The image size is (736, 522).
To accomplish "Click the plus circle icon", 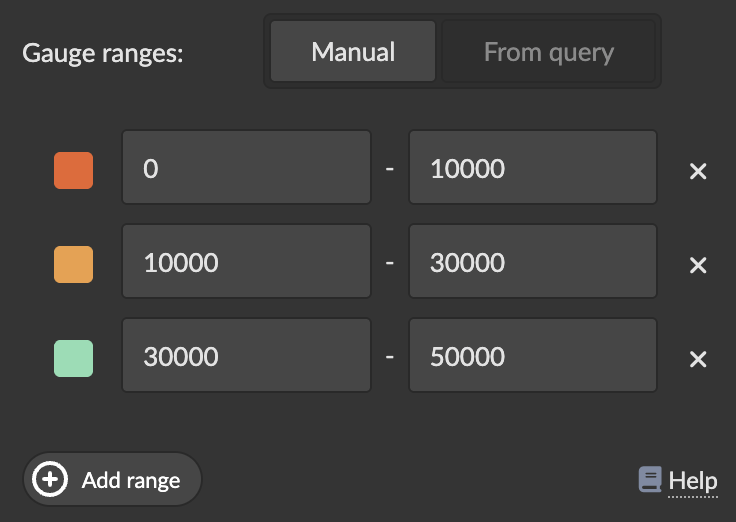I will pyautogui.click(x=50, y=480).
